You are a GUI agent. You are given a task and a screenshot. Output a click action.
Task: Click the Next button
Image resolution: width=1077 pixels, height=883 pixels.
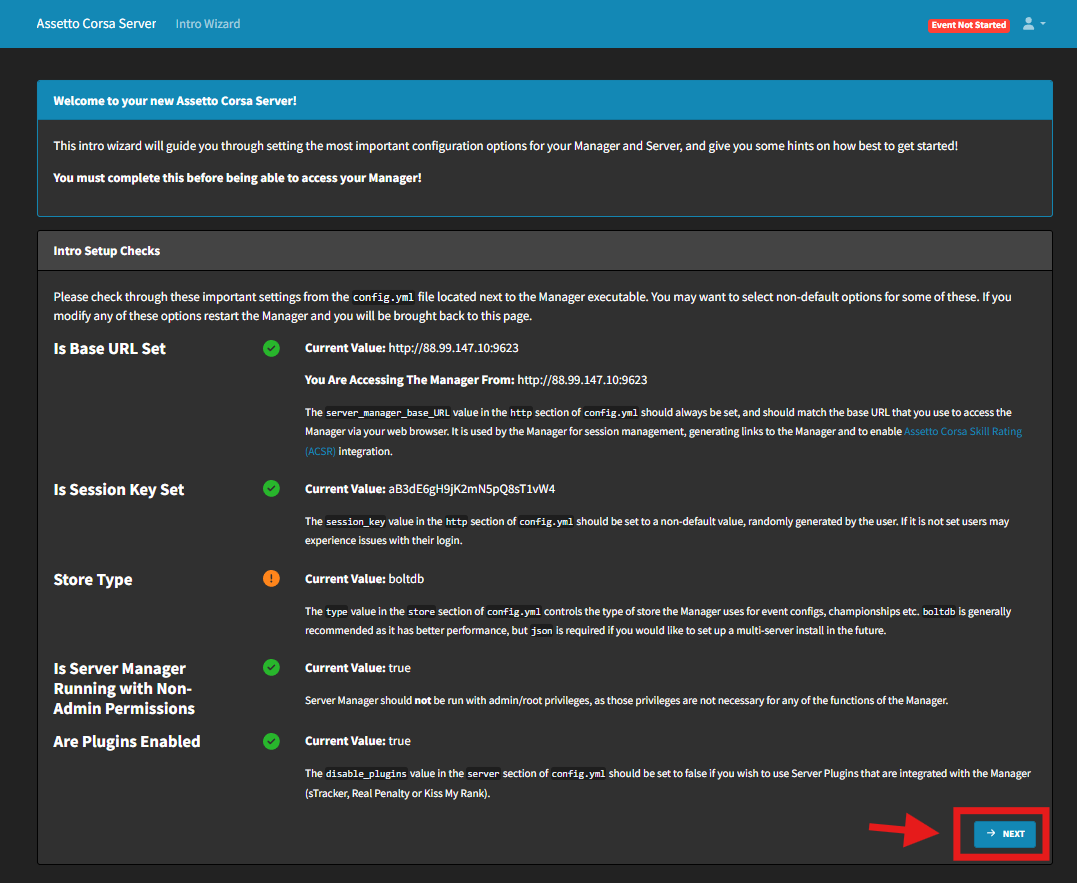click(x=1004, y=834)
